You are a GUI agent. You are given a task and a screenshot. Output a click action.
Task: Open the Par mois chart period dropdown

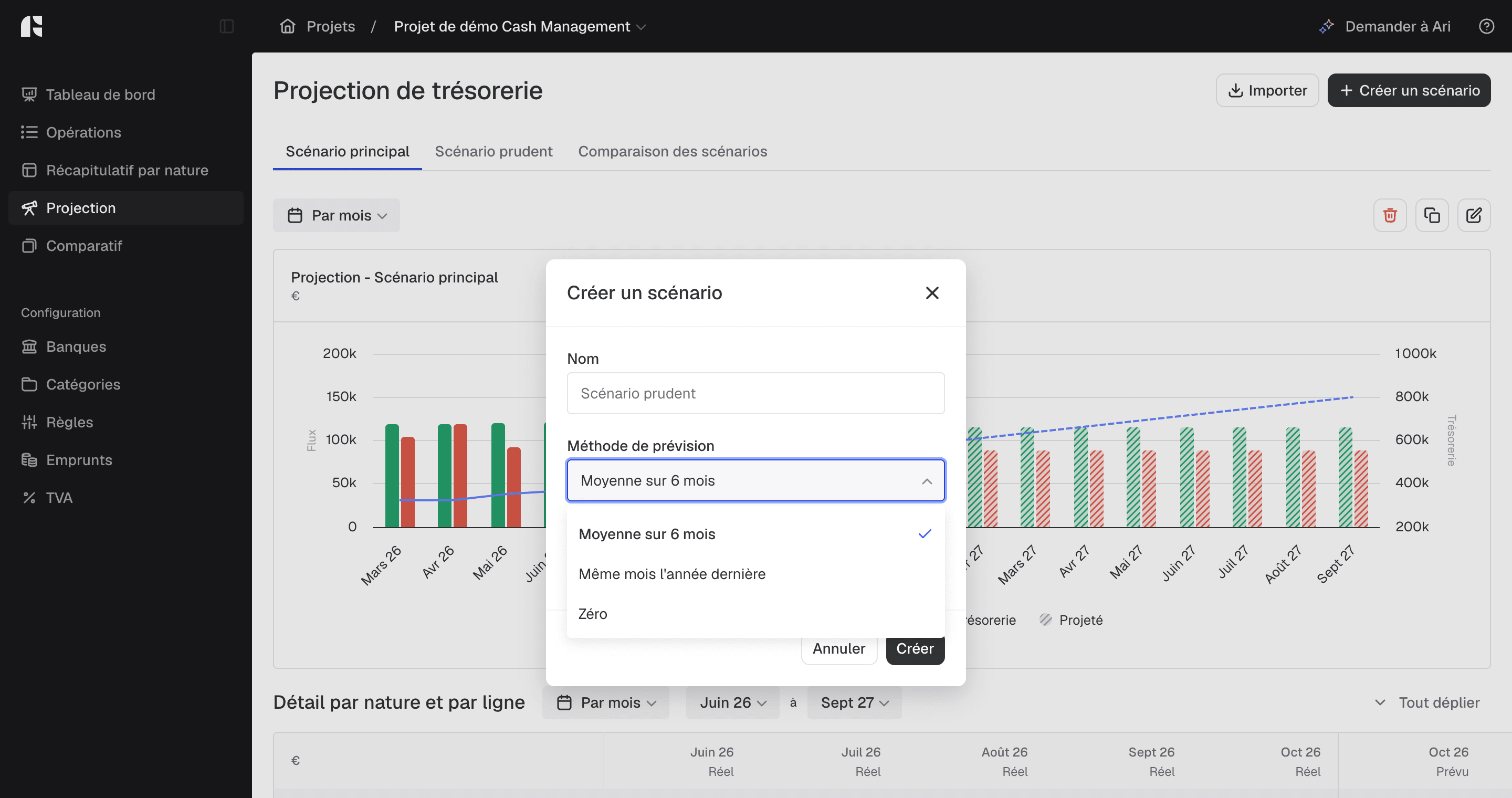pos(337,215)
